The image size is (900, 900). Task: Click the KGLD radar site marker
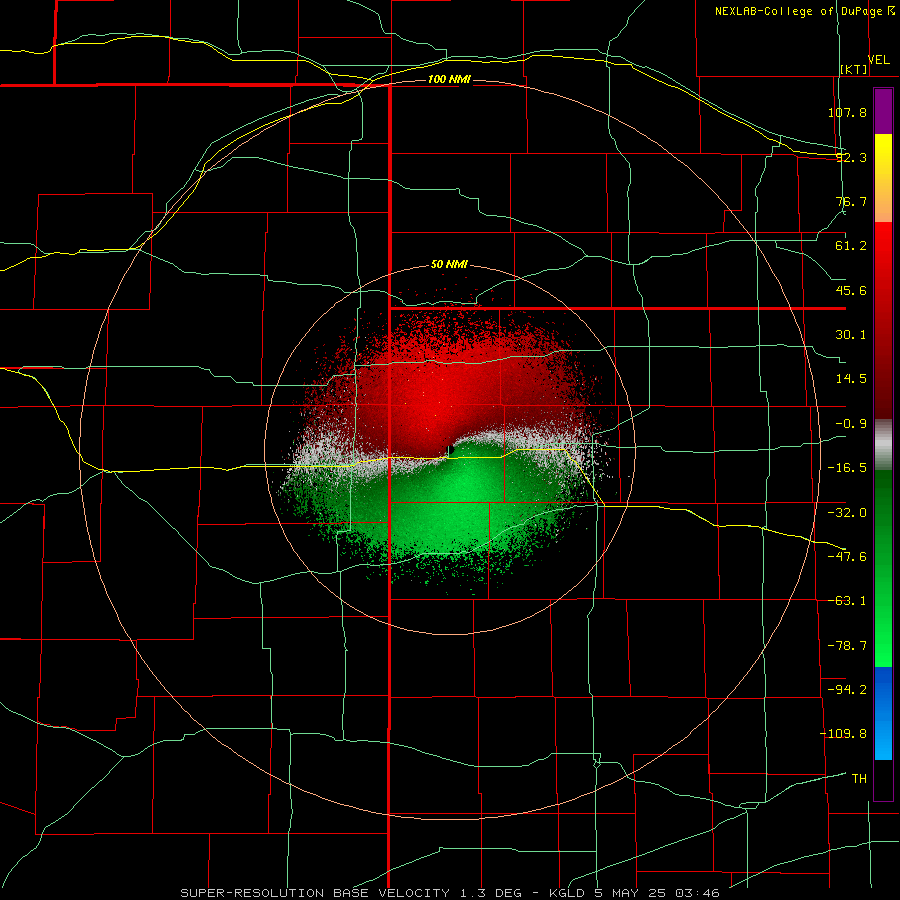pos(451,451)
